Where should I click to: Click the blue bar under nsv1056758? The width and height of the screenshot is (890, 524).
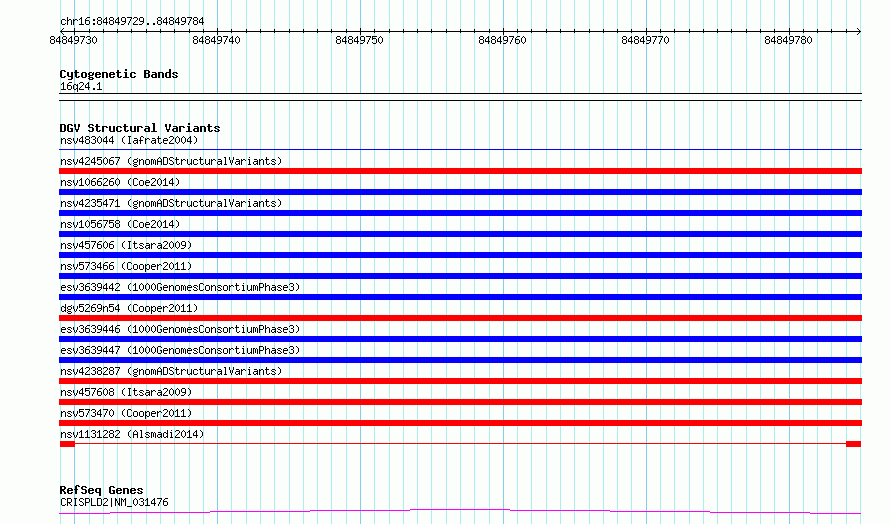pyautogui.click(x=460, y=234)
